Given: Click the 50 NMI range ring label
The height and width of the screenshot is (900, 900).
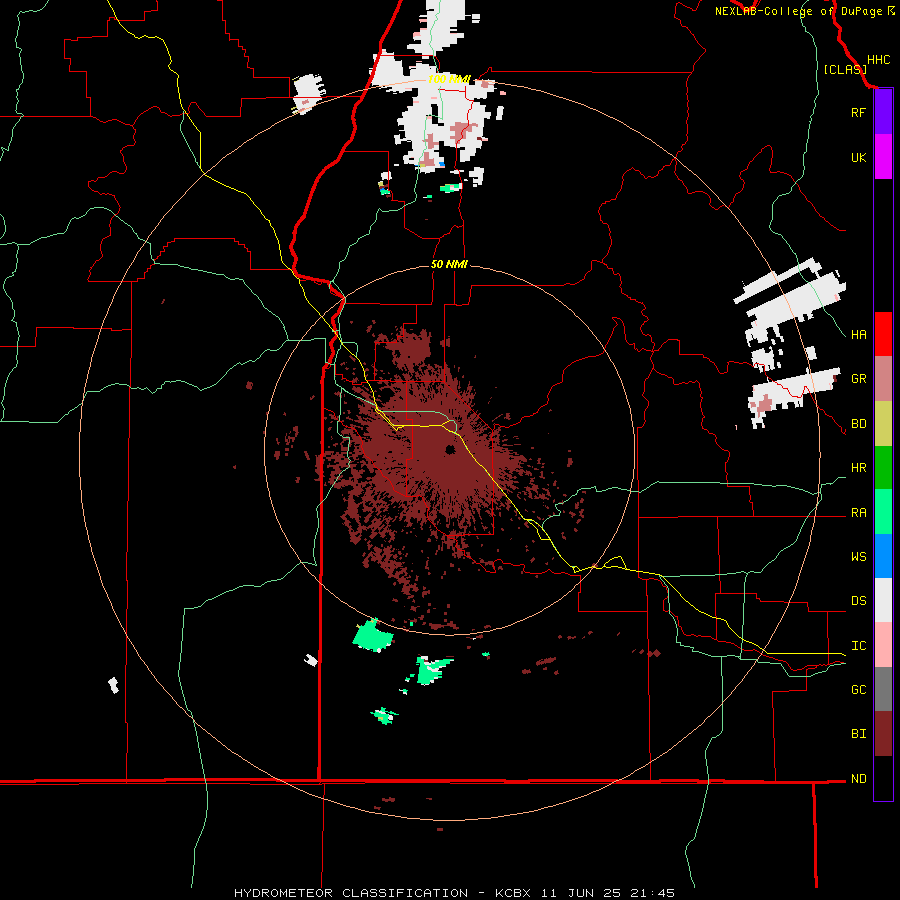Looking at the screenshot, I should point(449,264).
